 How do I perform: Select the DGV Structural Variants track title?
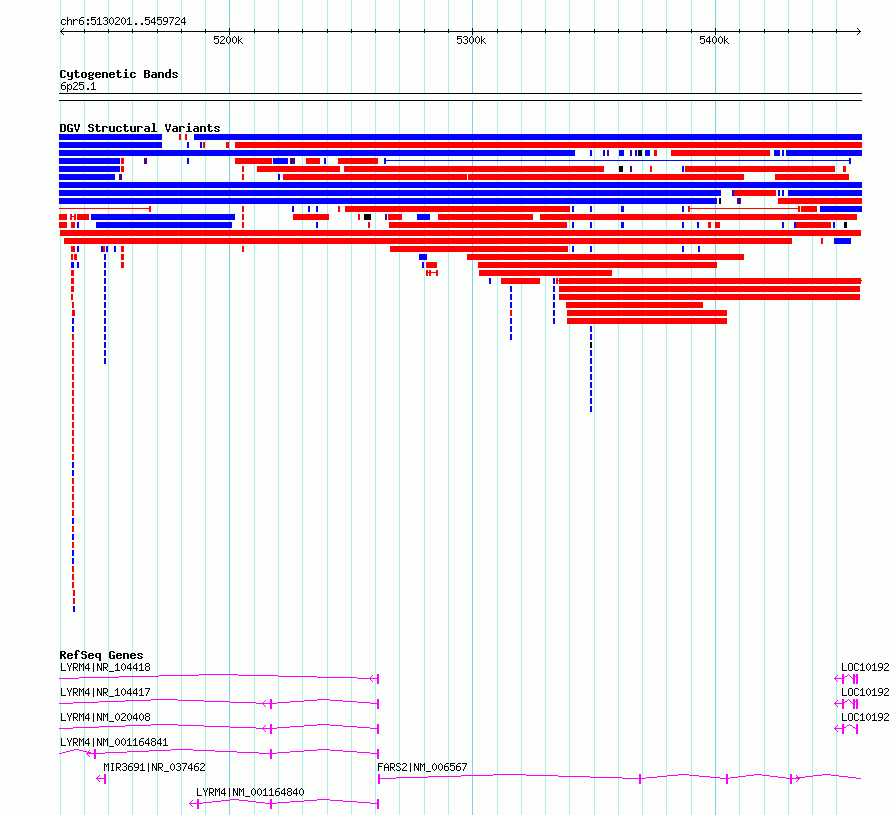click(x=140, y=128)
